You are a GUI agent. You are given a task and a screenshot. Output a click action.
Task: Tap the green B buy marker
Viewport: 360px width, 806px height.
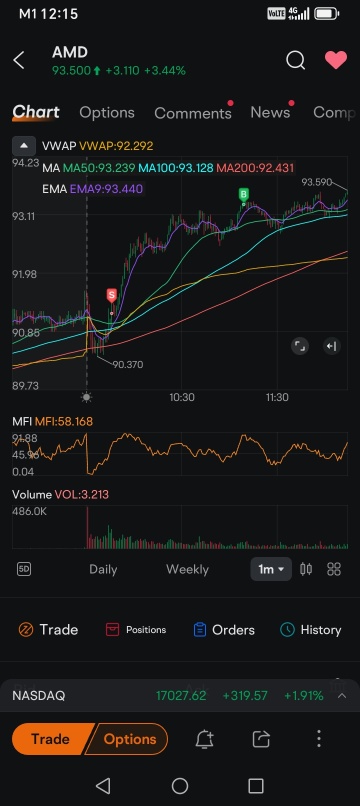pyautogui.click(x=244, y=195)
